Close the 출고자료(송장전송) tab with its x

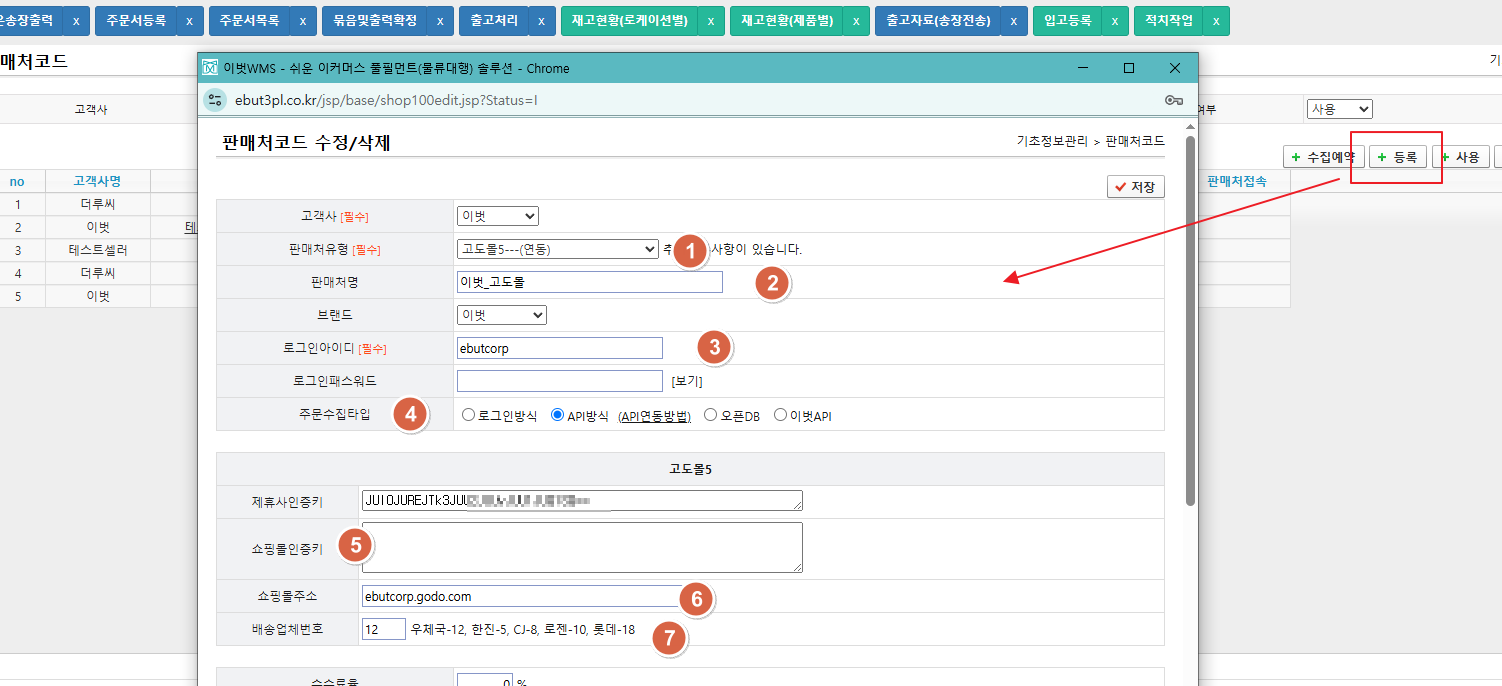[1014, 21]
